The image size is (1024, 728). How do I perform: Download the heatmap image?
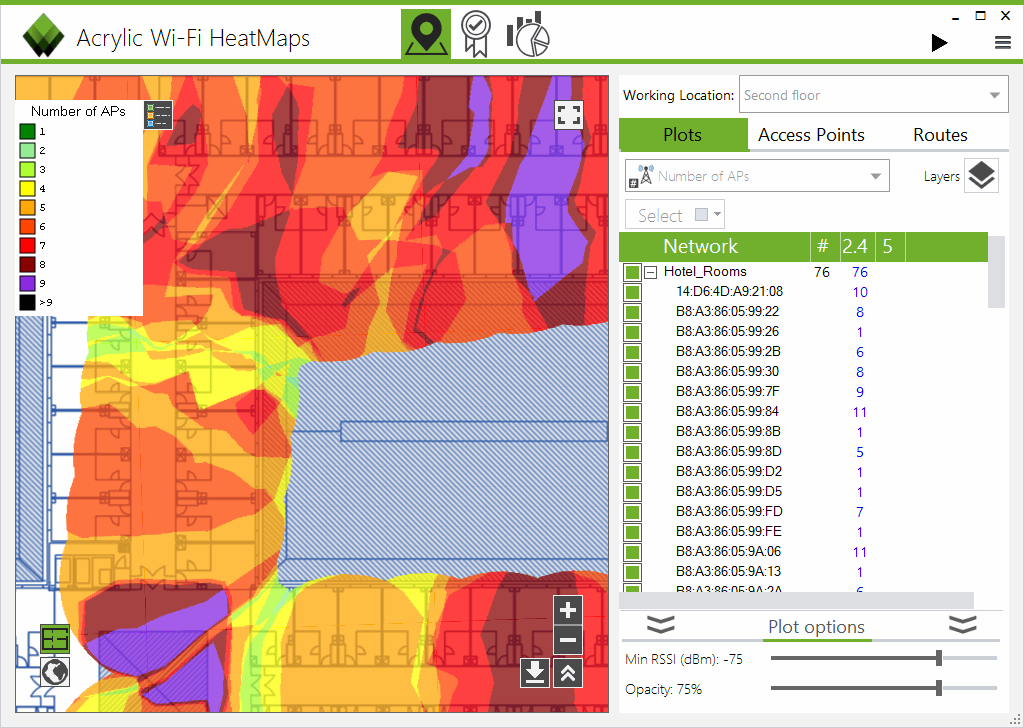click(535, 673)
